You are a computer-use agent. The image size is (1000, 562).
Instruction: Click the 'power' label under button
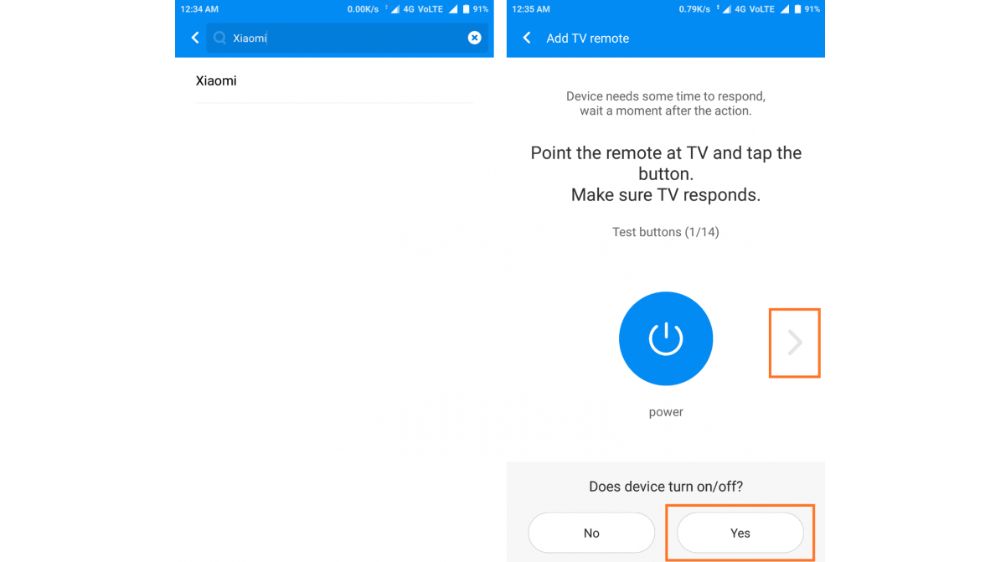point(666,412)
